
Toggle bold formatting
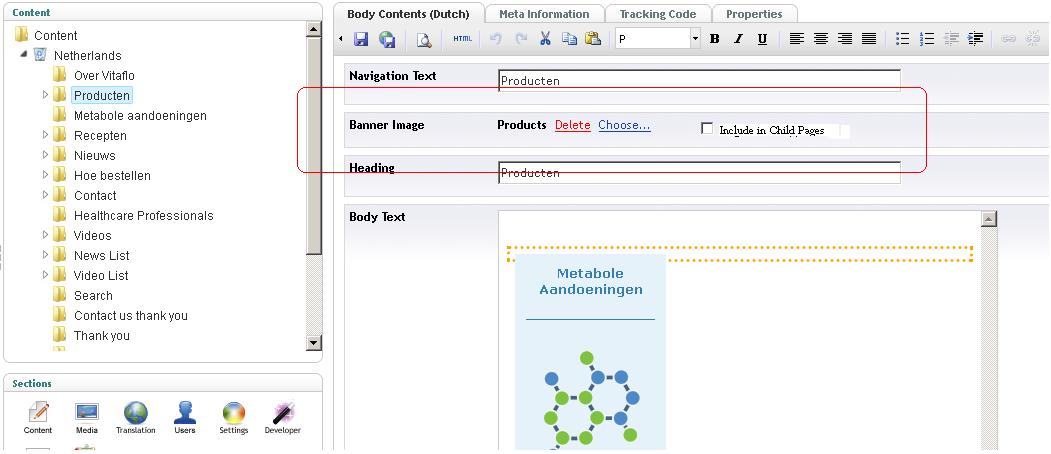click(x=715, y=39)
